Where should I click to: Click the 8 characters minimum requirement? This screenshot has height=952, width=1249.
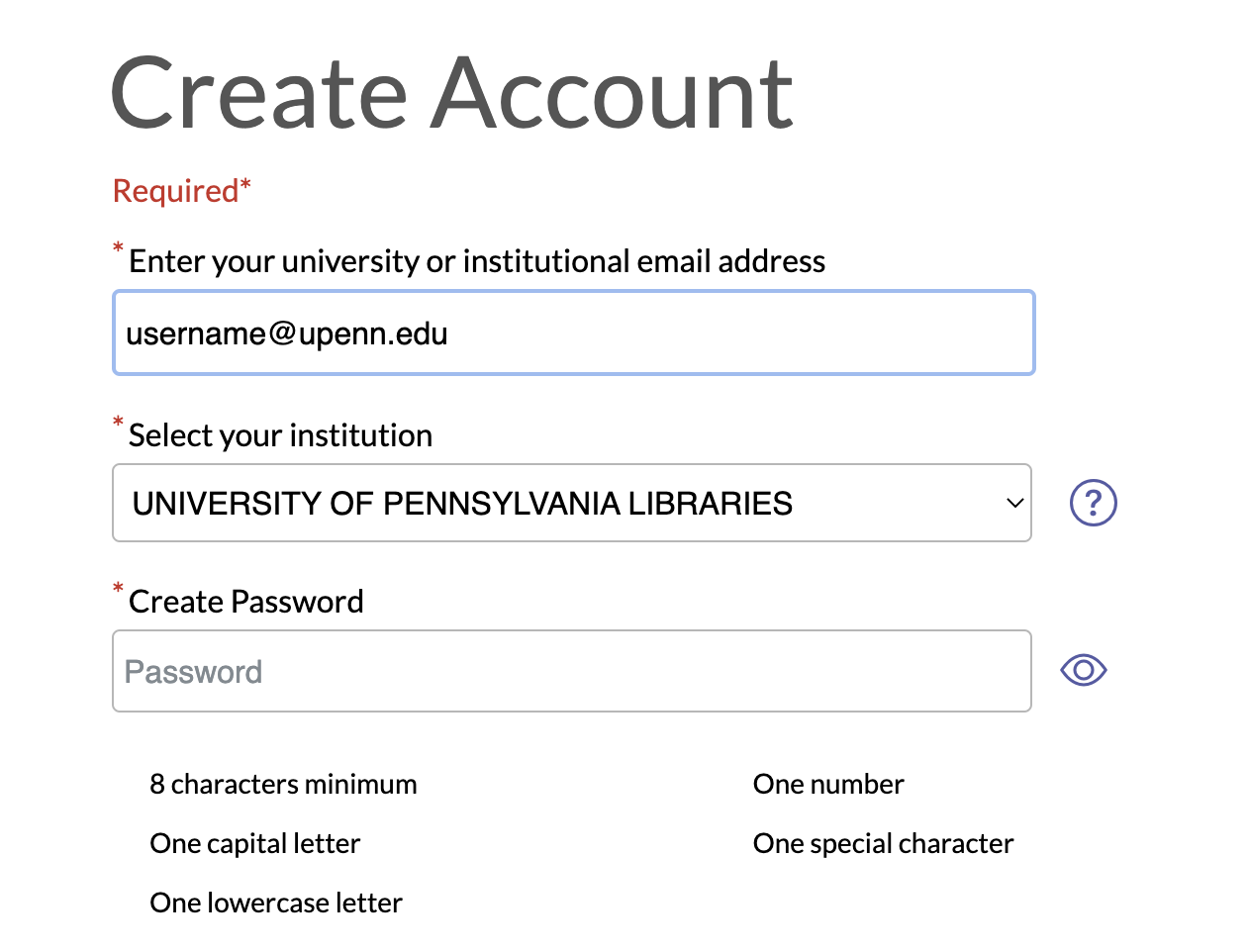(x=283, y=784)
